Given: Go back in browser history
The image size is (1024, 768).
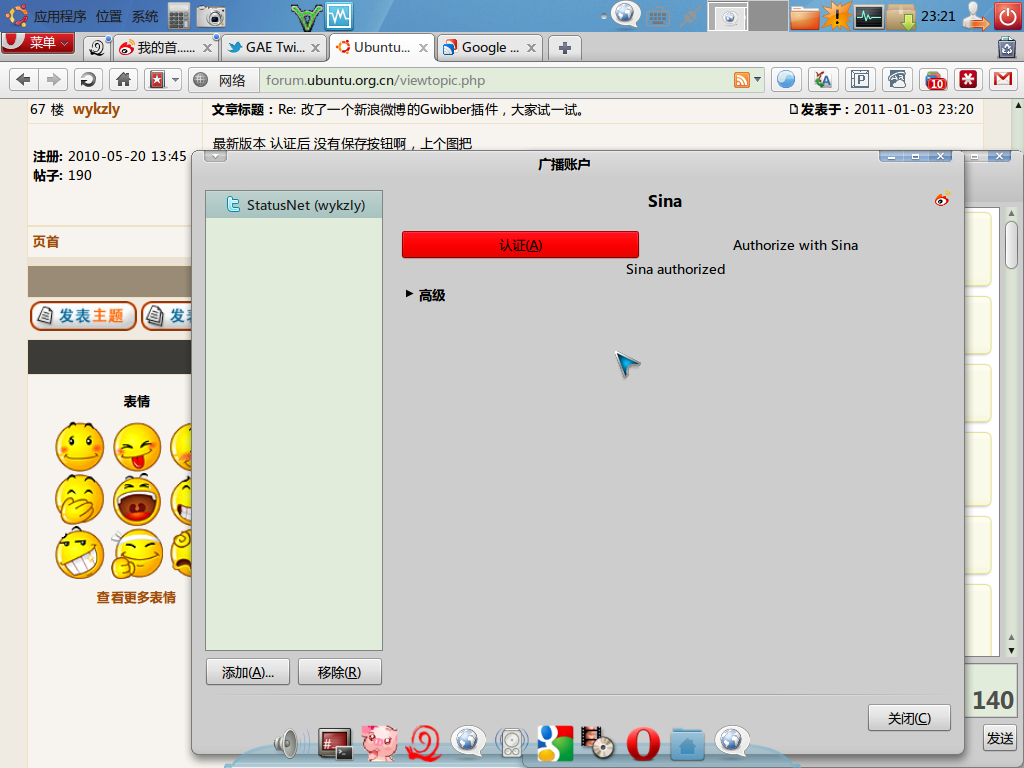Looking at the screenshot, I should click(24, 80).
